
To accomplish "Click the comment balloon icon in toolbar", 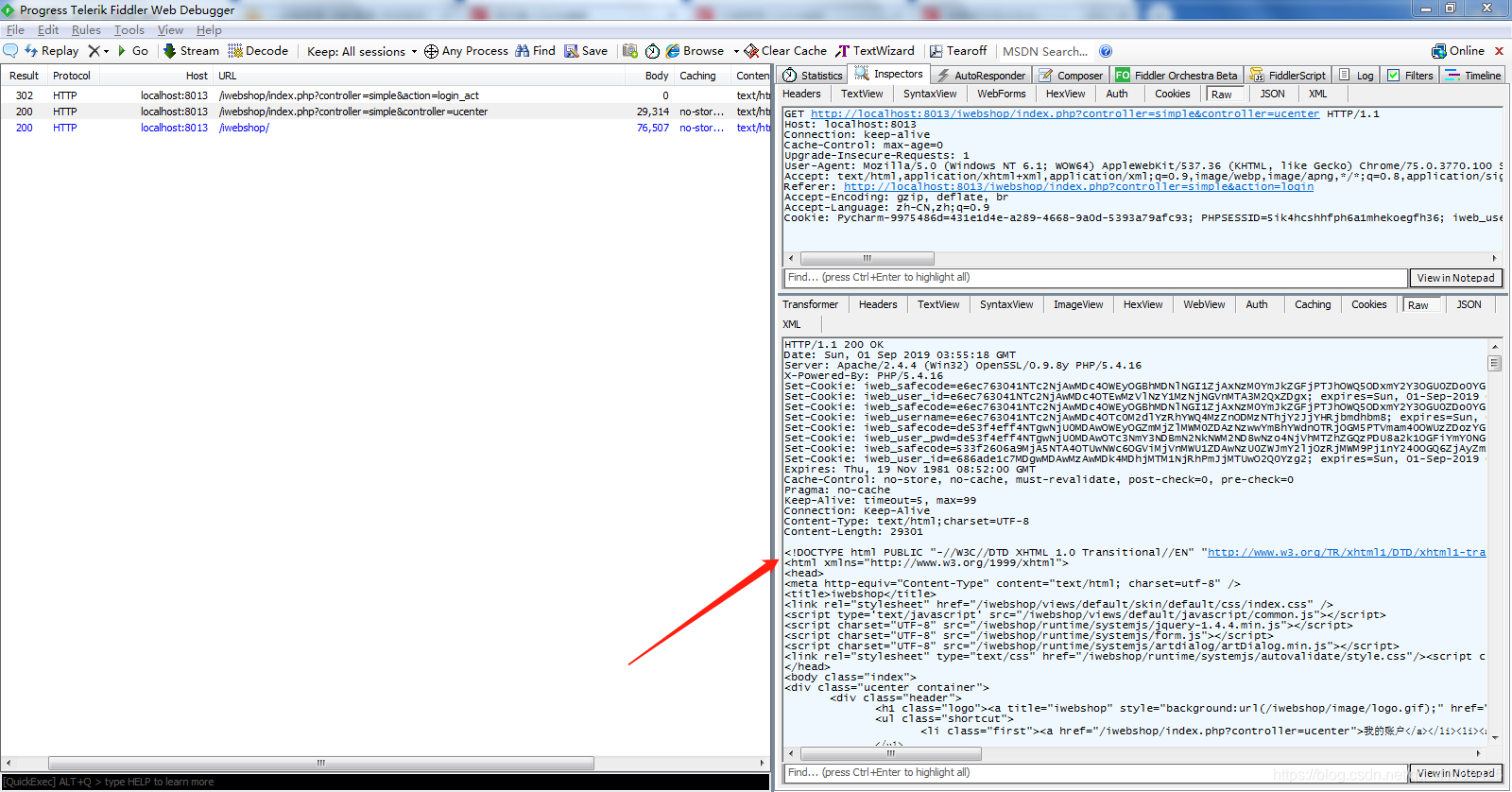I will click(x=10, y=51).
